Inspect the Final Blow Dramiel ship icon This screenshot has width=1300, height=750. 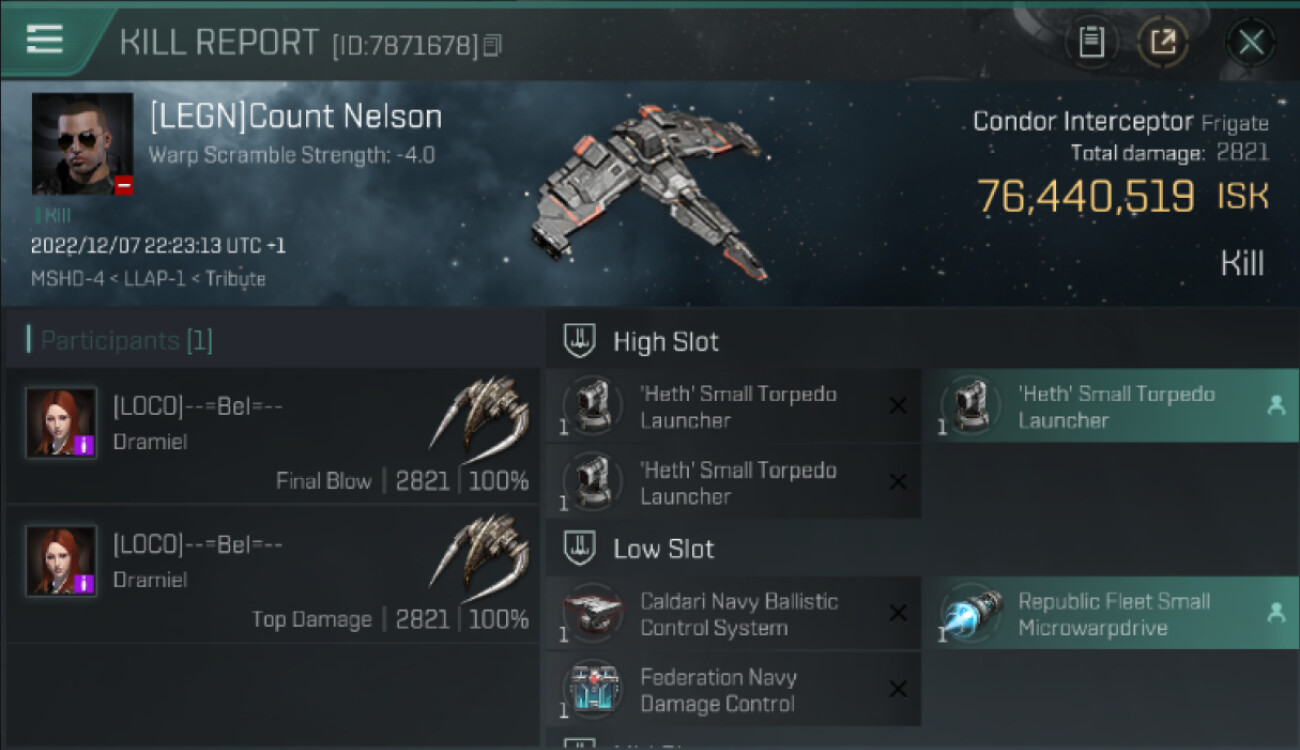(478, 413)
